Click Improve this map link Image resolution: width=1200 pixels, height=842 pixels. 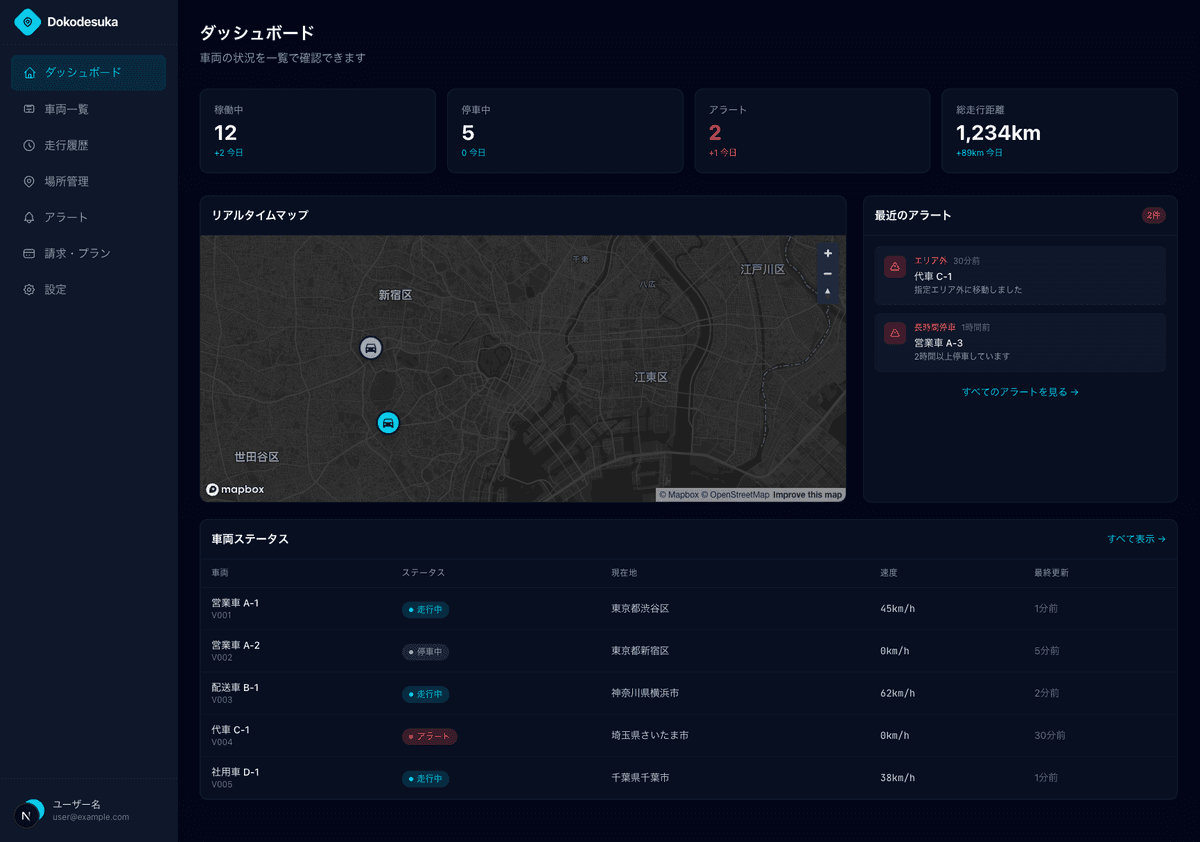807,495
